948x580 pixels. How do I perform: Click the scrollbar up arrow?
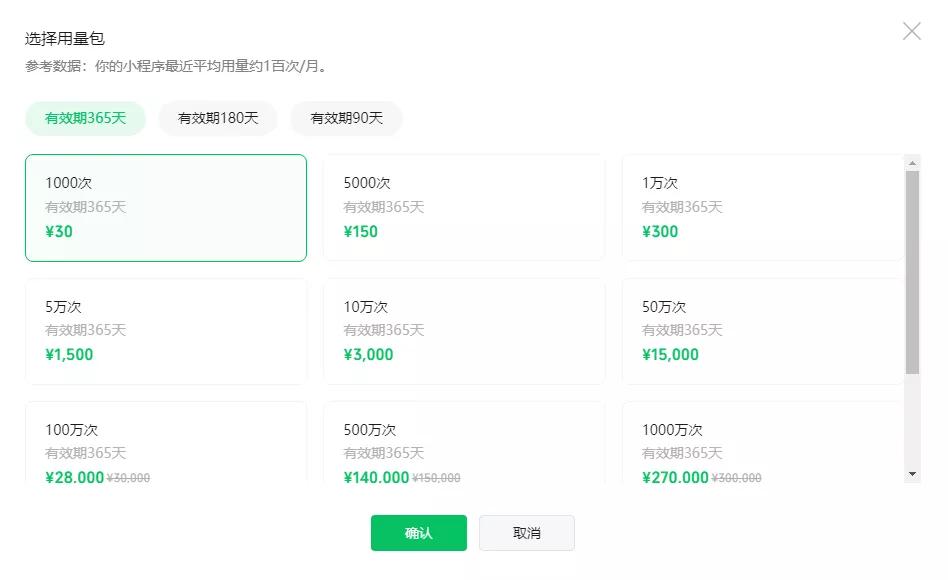pyautogui.click(x=912, y=163)
